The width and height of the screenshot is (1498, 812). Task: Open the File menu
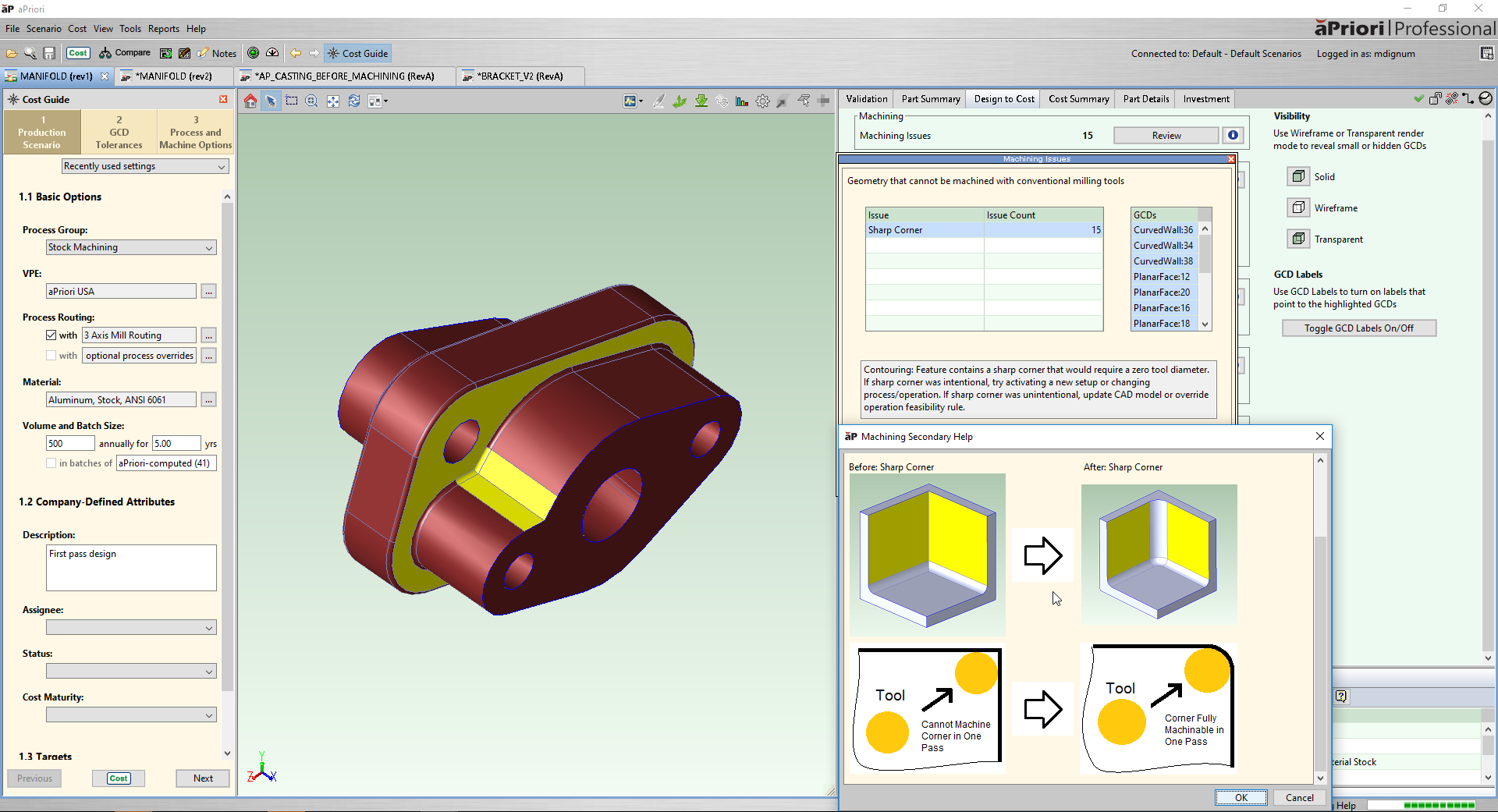point(12,29)
